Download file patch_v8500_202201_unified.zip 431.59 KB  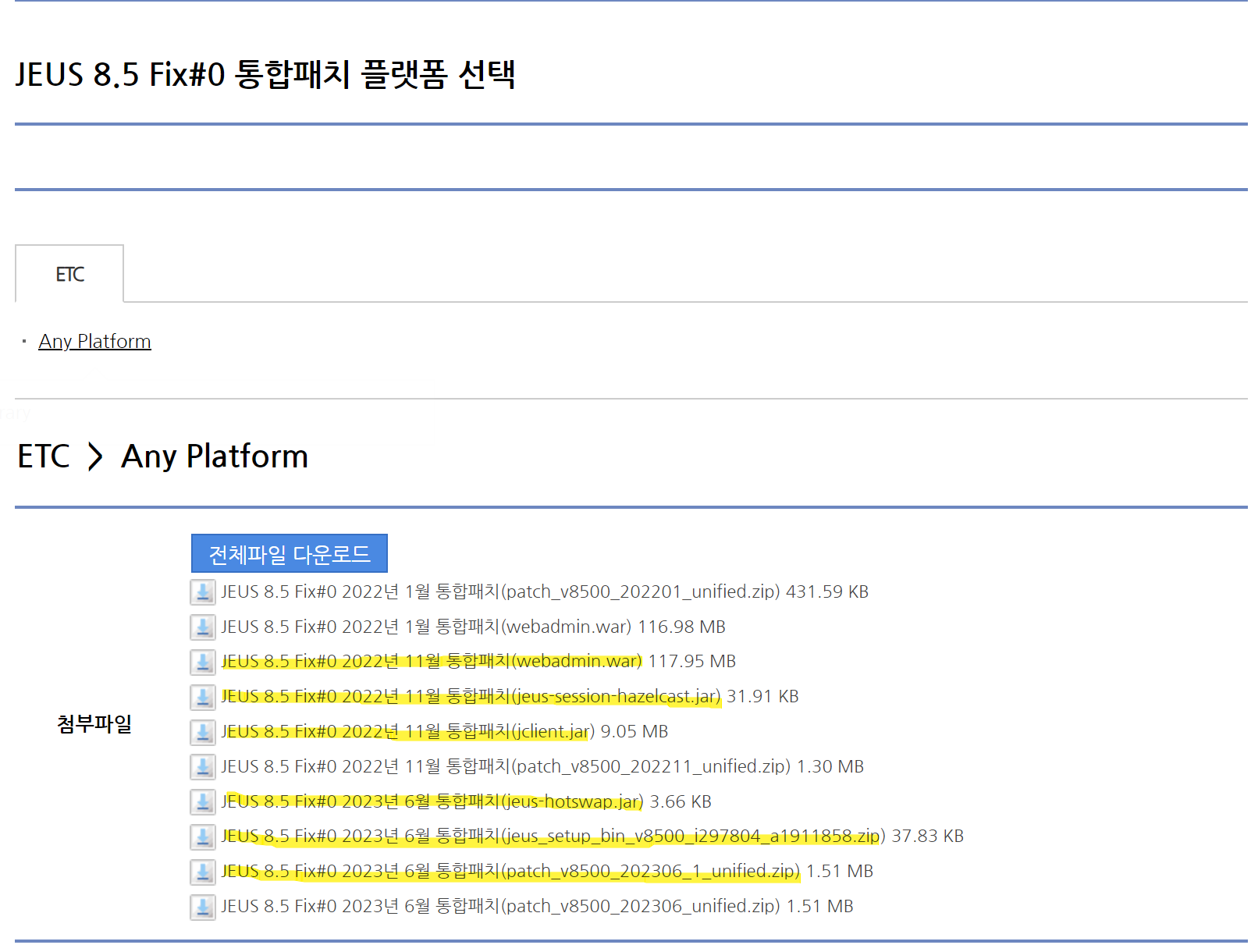[x=545, y=592]
